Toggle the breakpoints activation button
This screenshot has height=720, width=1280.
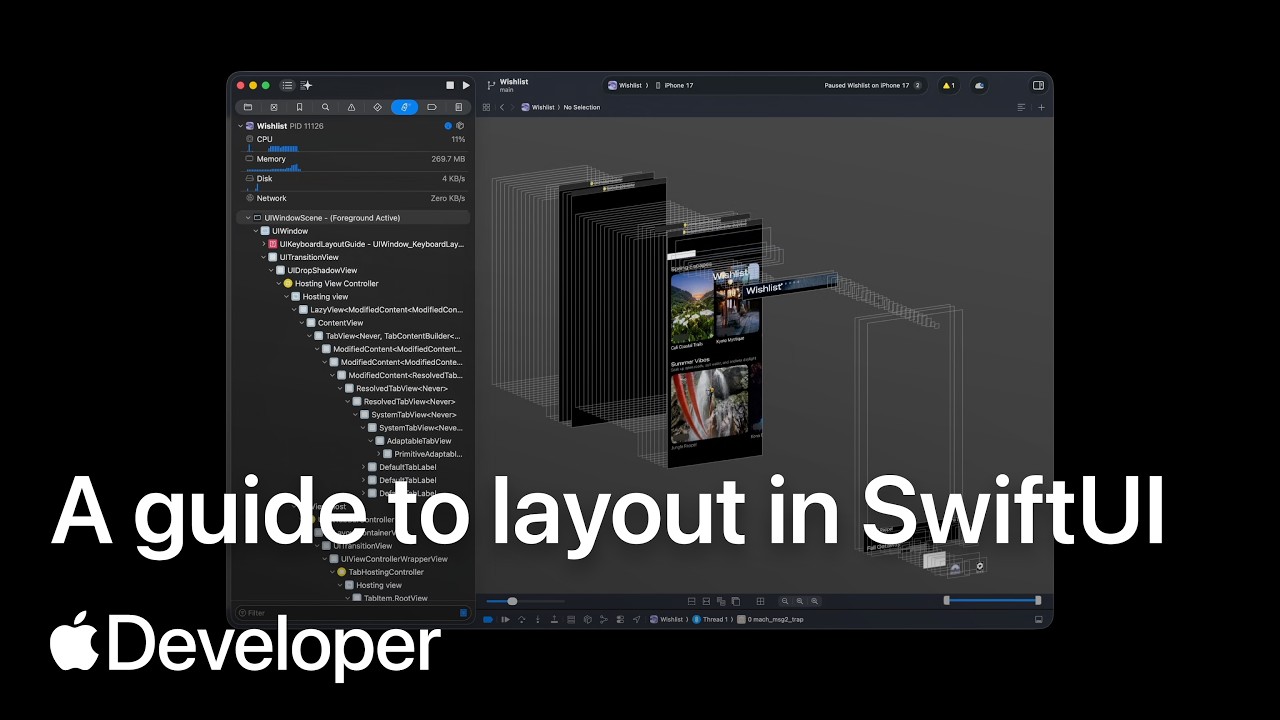488,620
